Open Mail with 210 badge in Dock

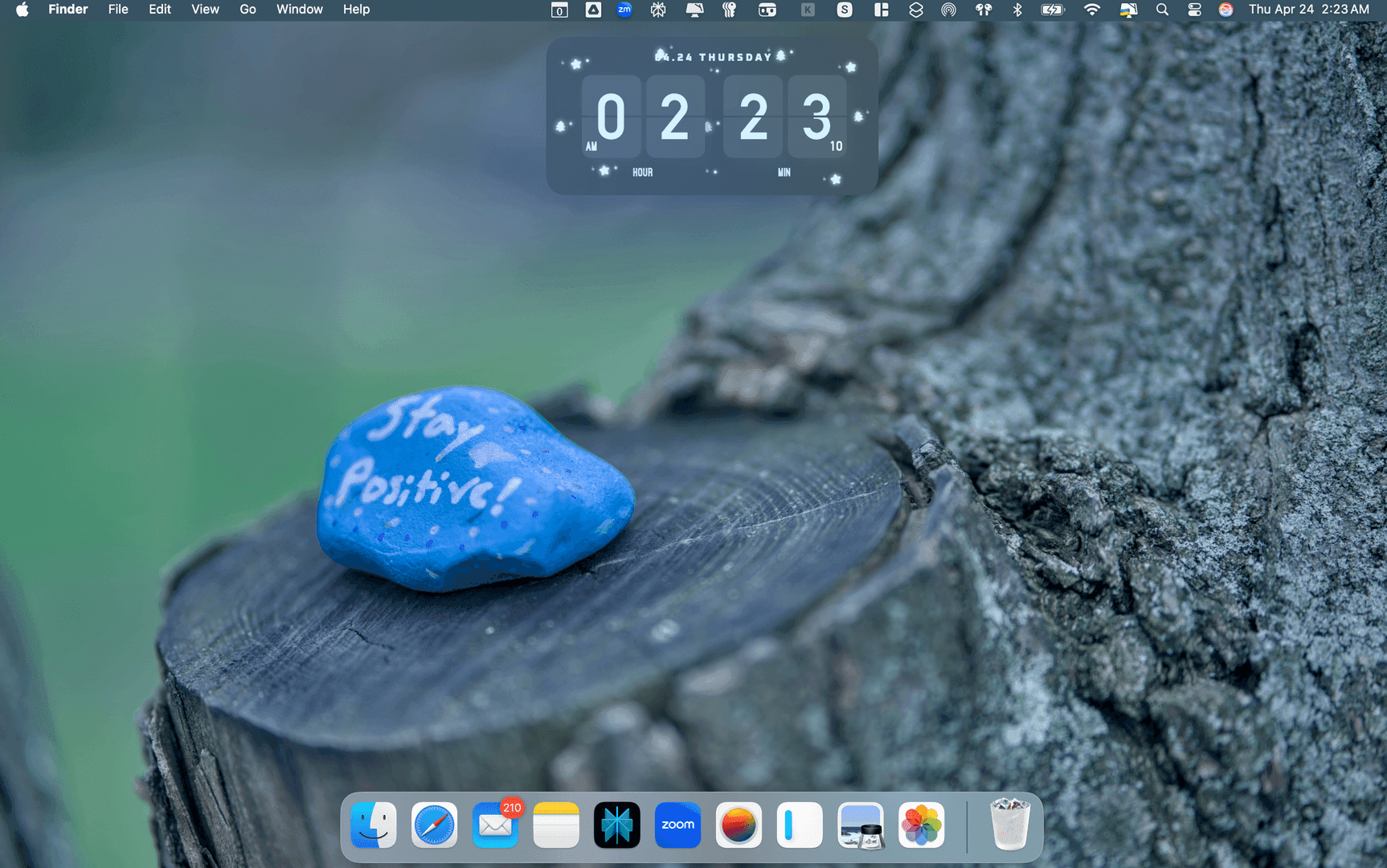tap(496, 825)
